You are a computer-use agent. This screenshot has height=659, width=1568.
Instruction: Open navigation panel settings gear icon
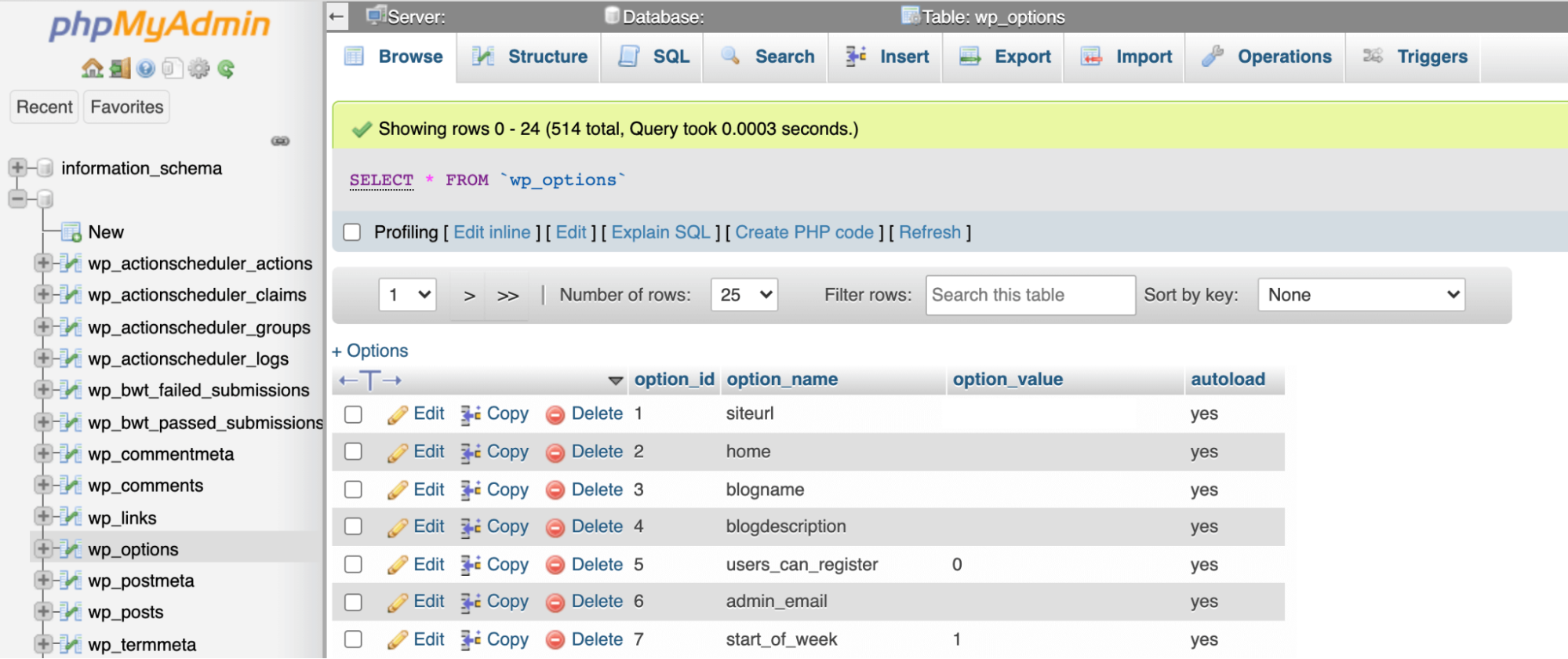(199, 69)
